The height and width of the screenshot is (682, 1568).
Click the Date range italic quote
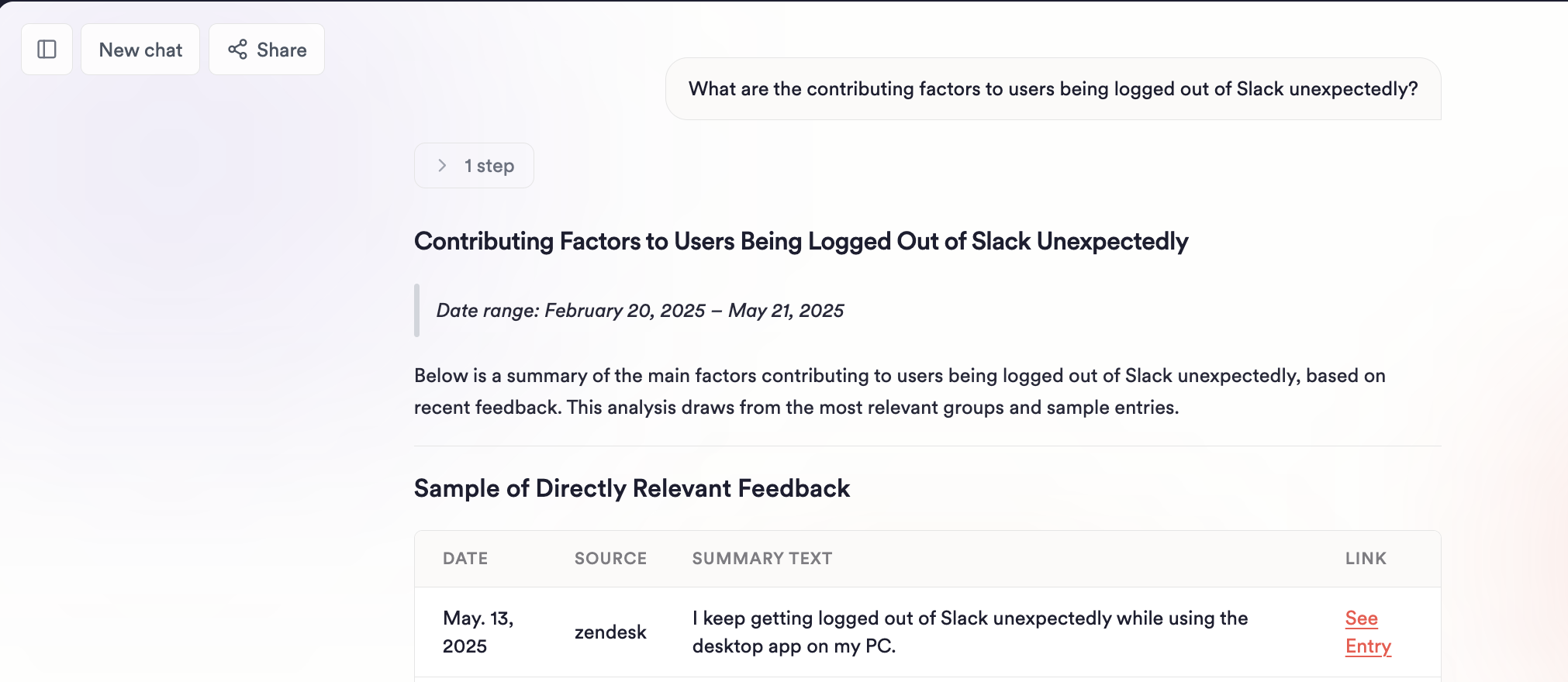(x=640, y=311)
